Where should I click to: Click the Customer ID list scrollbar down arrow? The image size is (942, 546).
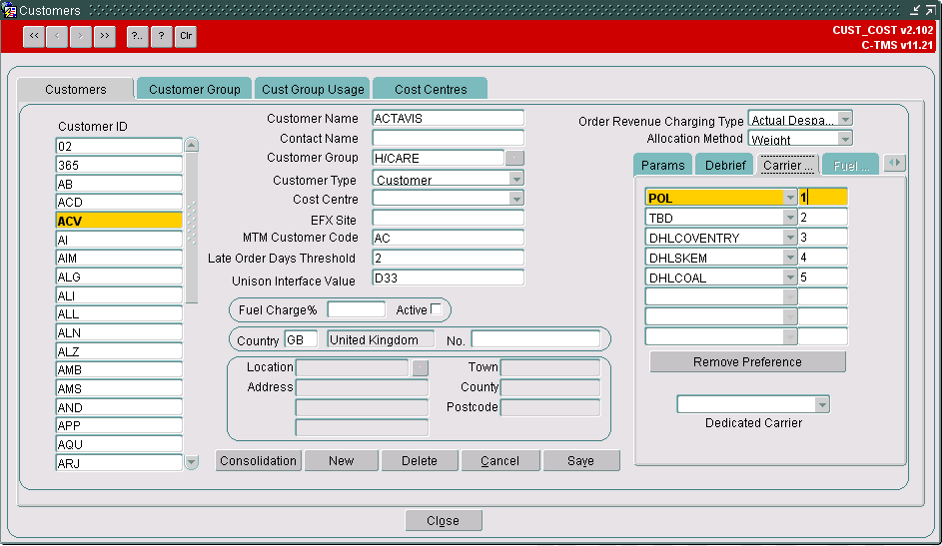(x=192, y=462)
